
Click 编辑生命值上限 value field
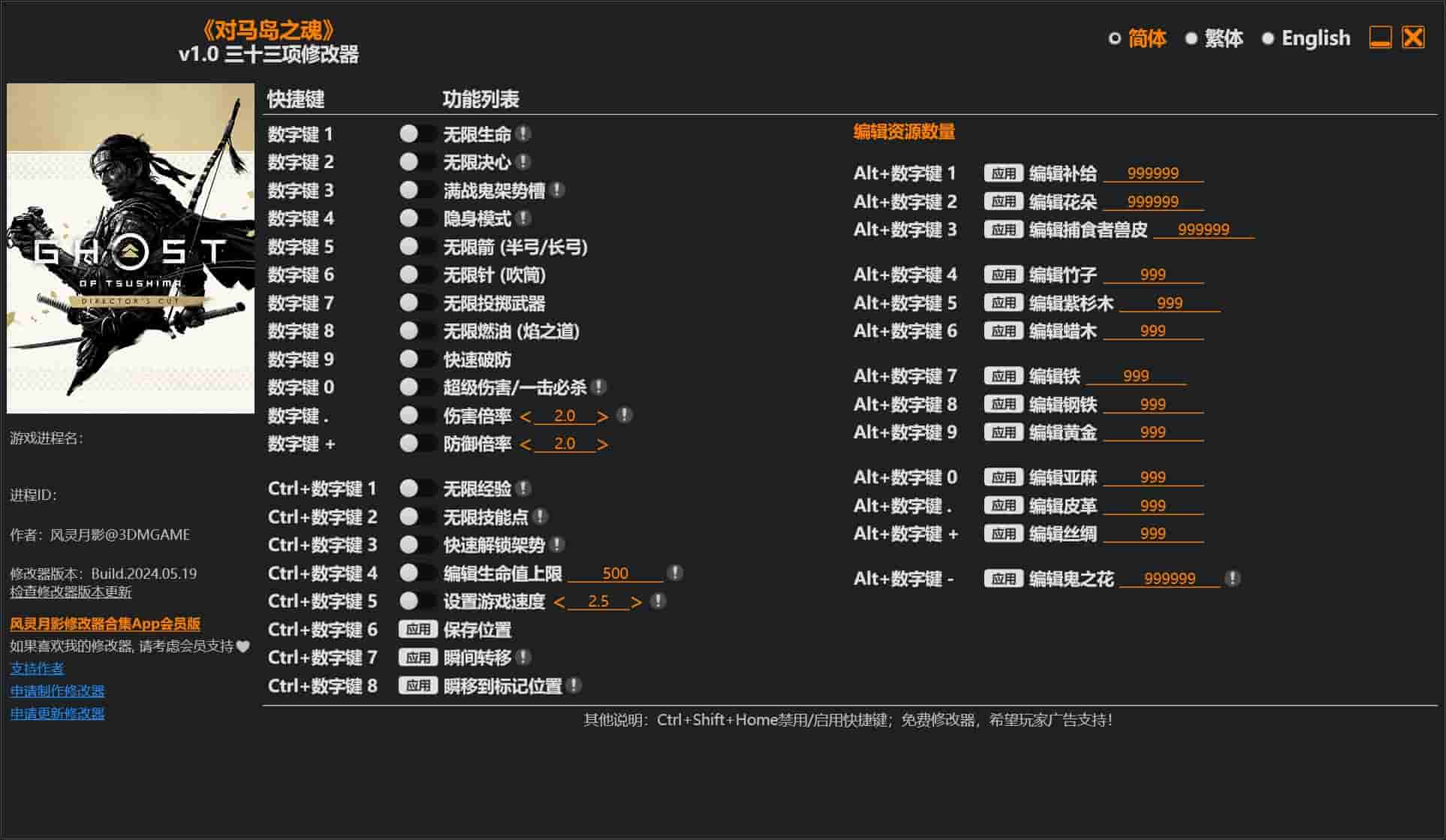pos(615,574)
